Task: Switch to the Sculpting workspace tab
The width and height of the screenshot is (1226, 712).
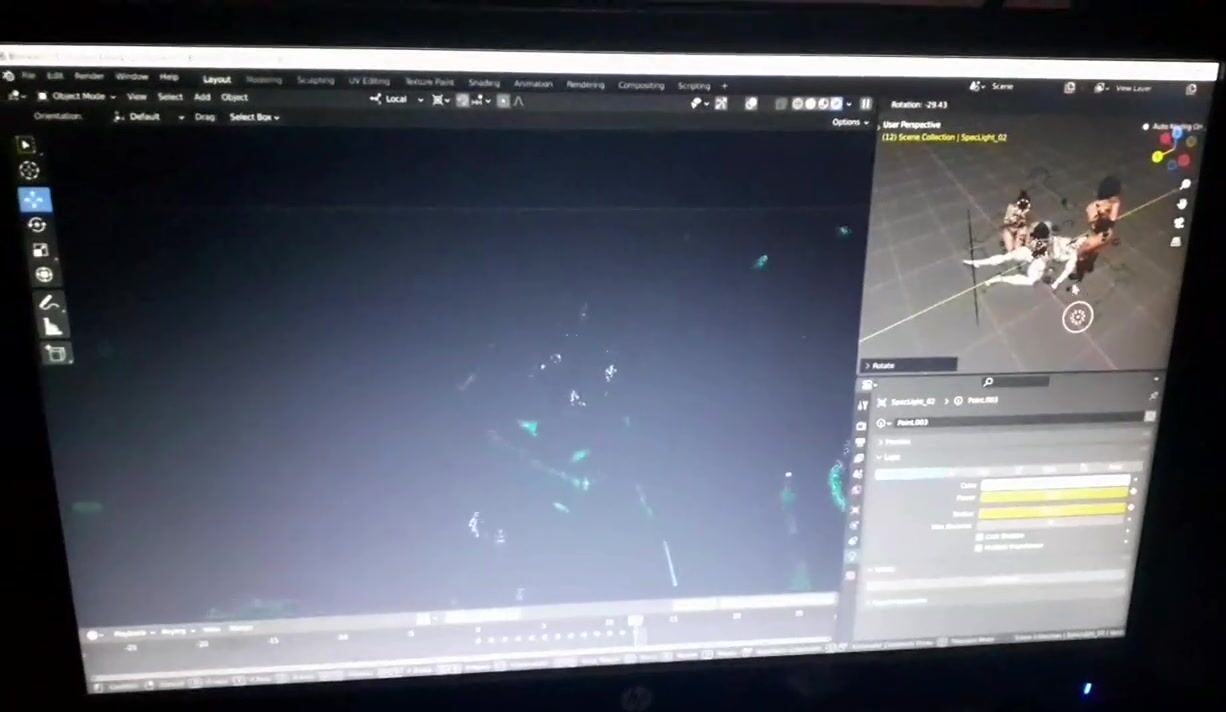Action: point(315,81)
